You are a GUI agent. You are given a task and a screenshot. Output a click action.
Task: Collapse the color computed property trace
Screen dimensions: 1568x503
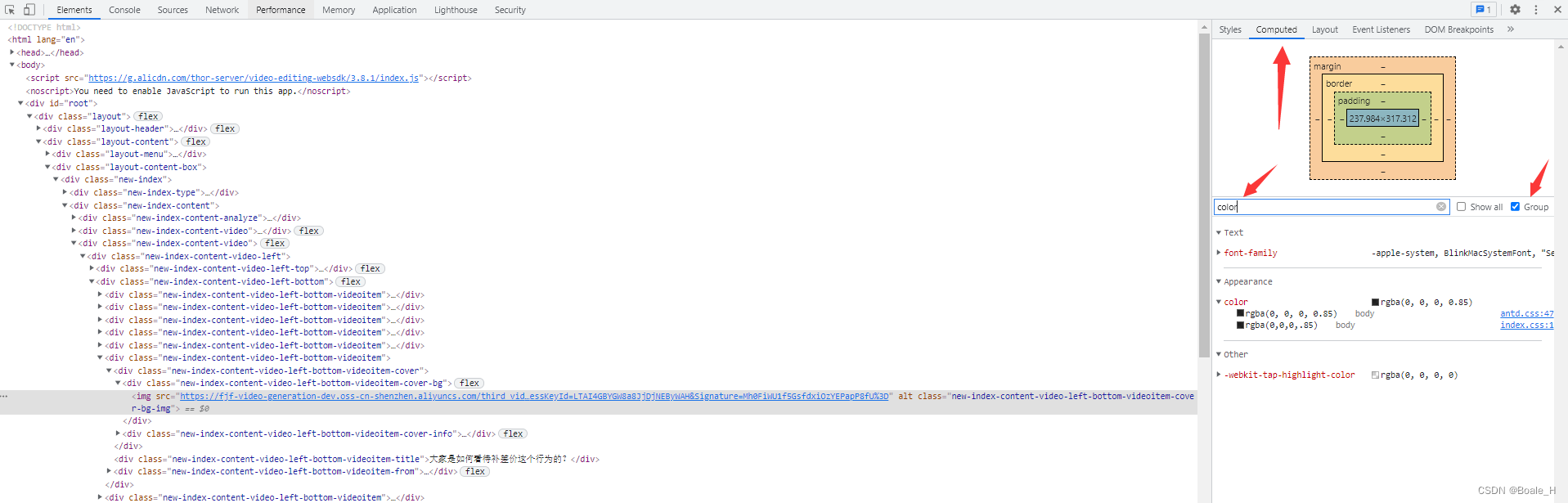pos(1218,302)
